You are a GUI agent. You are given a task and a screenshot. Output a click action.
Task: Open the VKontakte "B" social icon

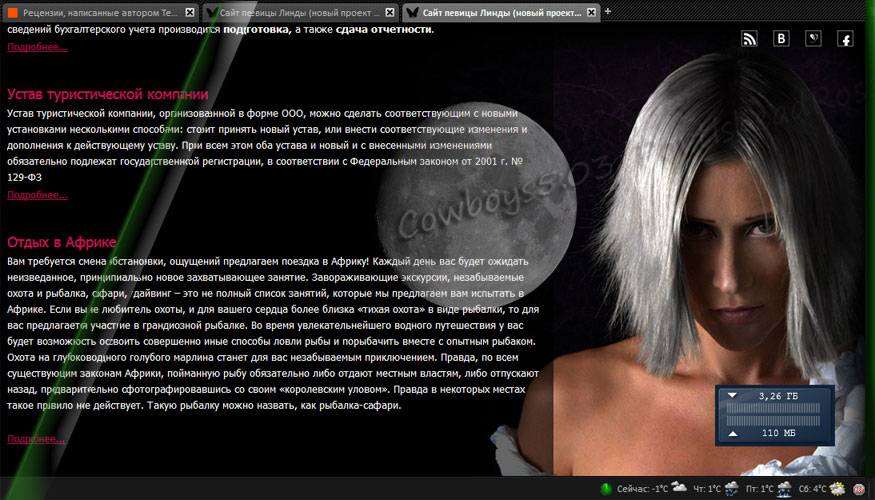[781, 39]
